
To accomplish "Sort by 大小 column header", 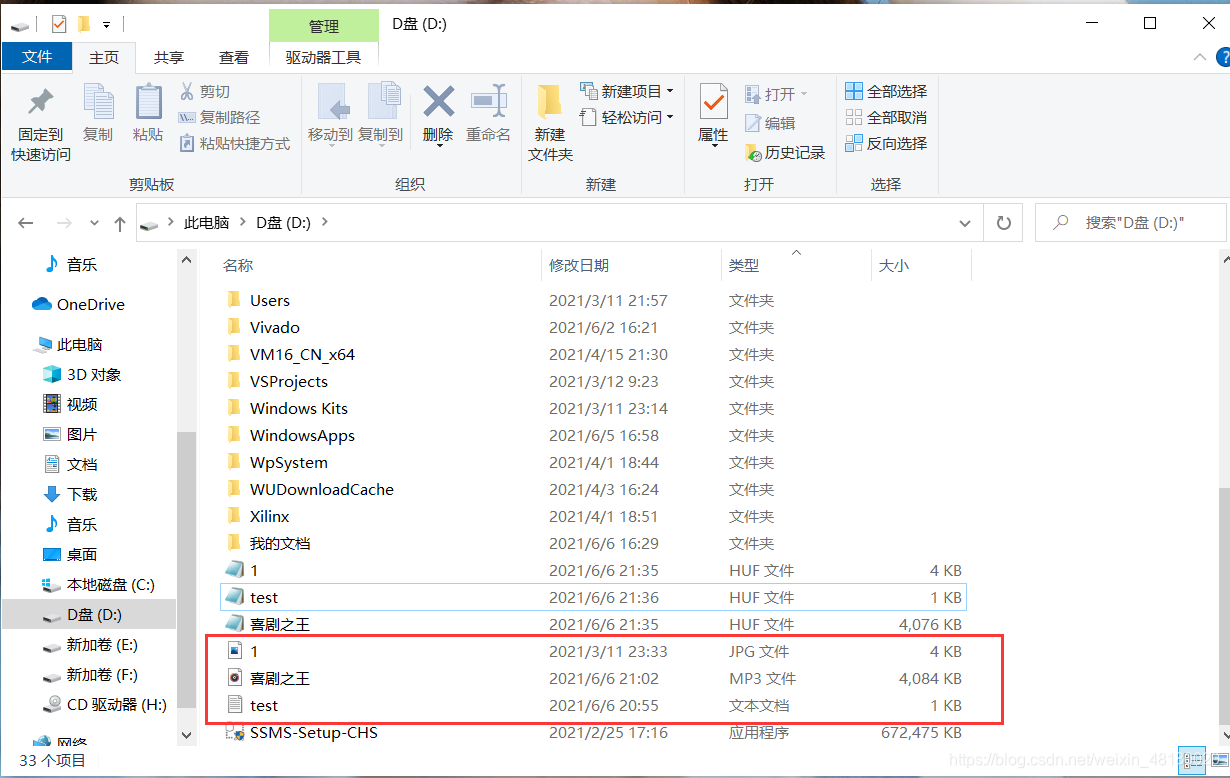I will coord(893,265).
